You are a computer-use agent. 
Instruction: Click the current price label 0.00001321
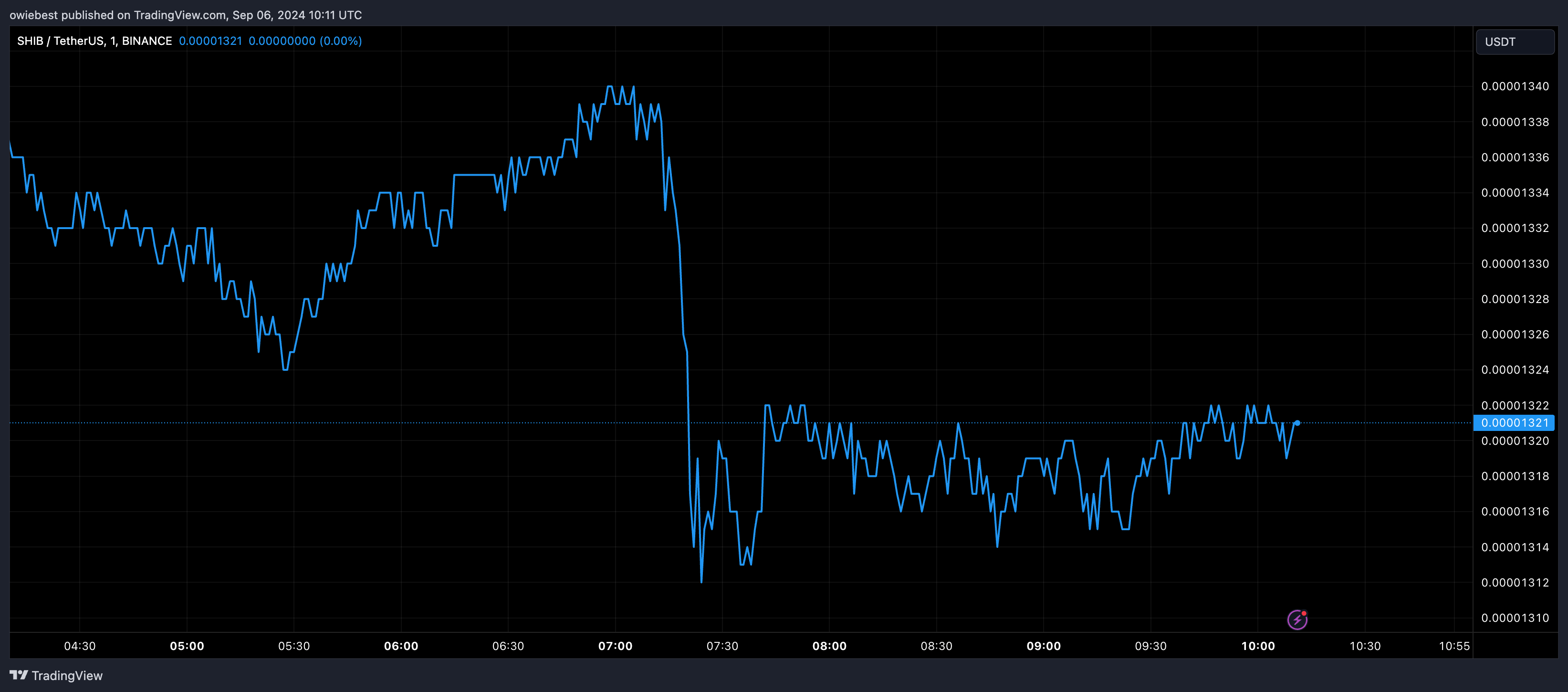(1514, 422)
